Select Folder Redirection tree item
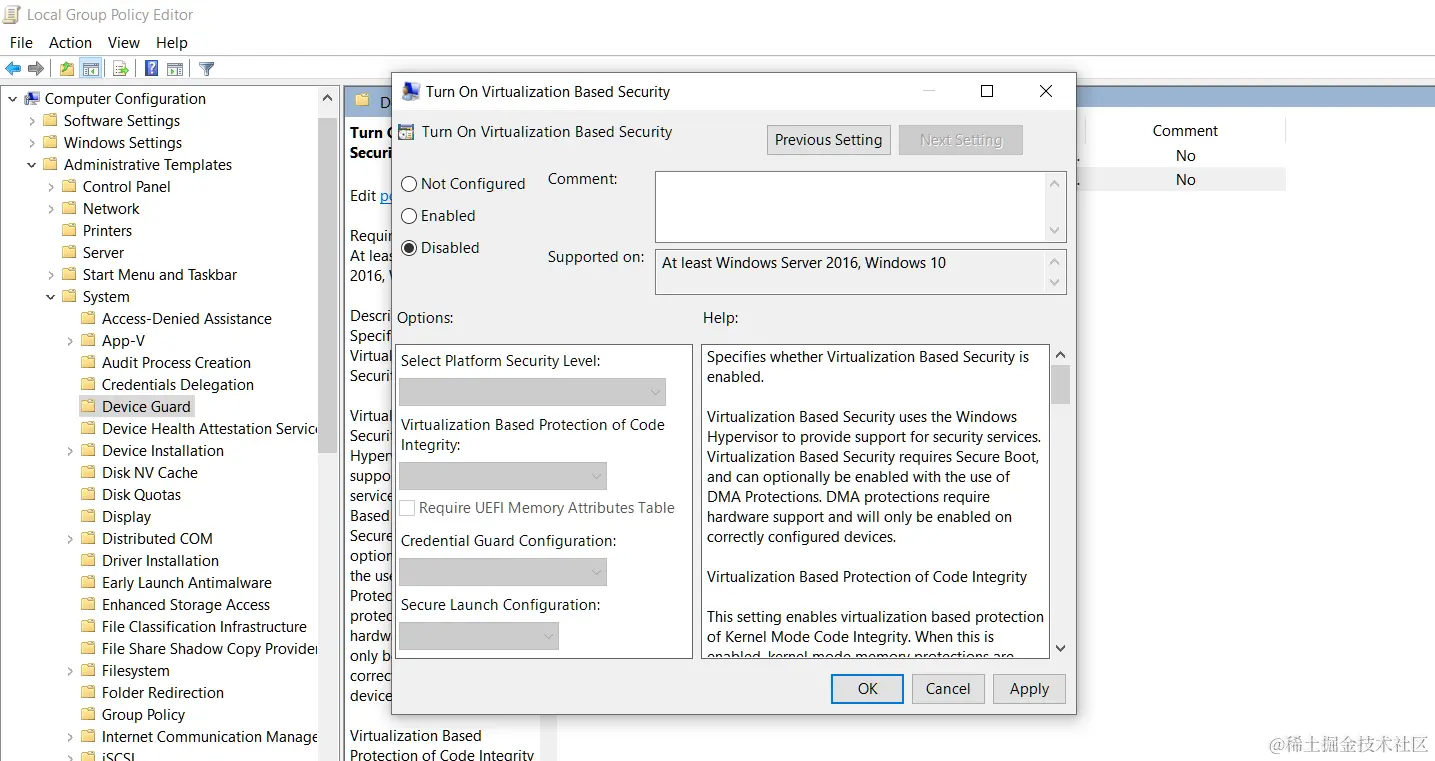 tap(163, 693)
